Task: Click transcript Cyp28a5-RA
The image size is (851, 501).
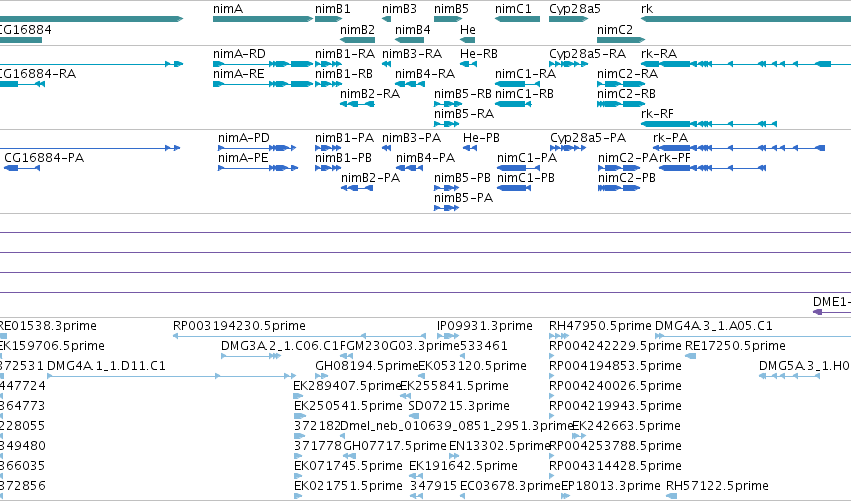Action: (568, 64)
